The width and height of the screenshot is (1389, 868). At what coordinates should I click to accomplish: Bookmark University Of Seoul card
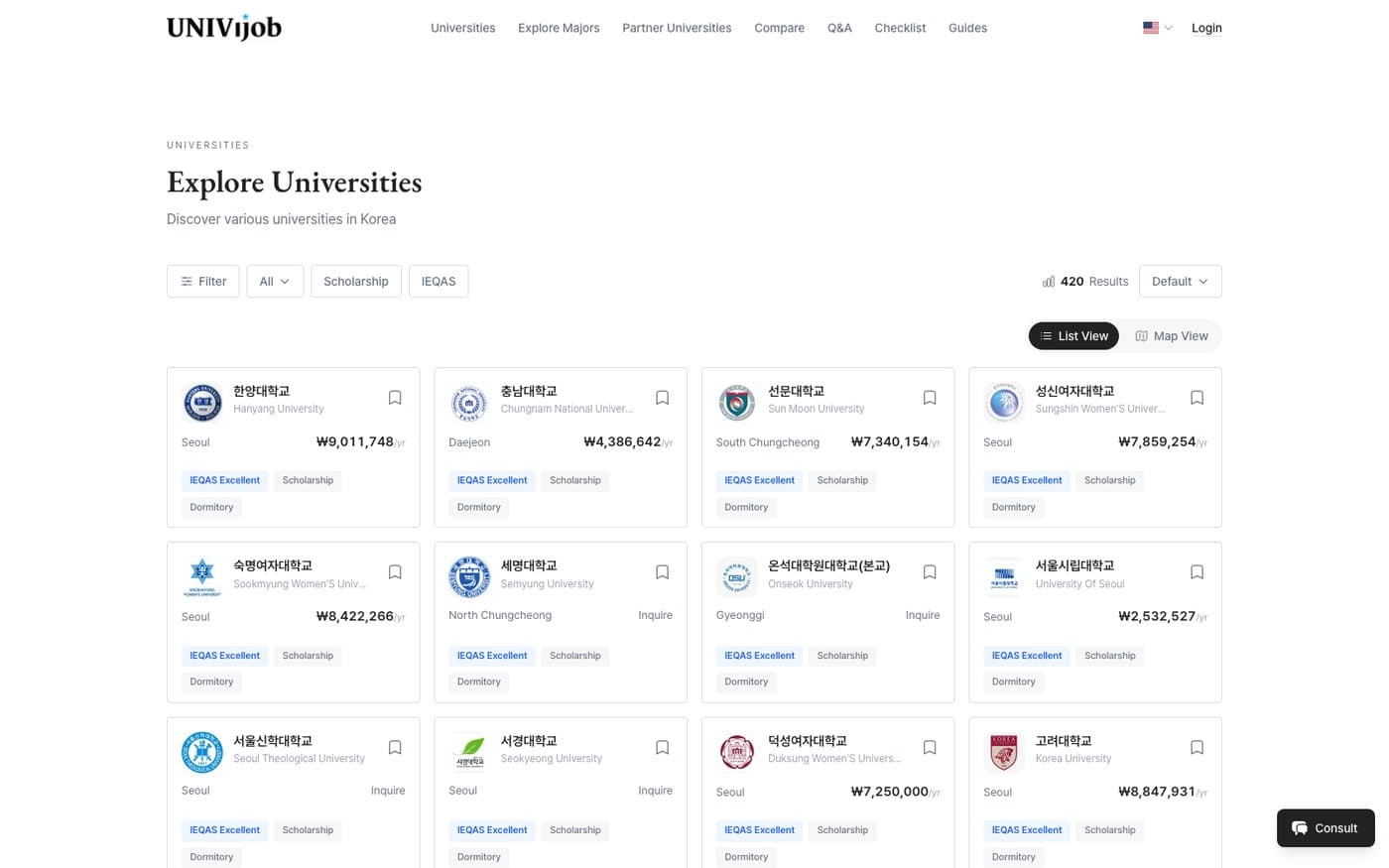(x=1197, y=572)
